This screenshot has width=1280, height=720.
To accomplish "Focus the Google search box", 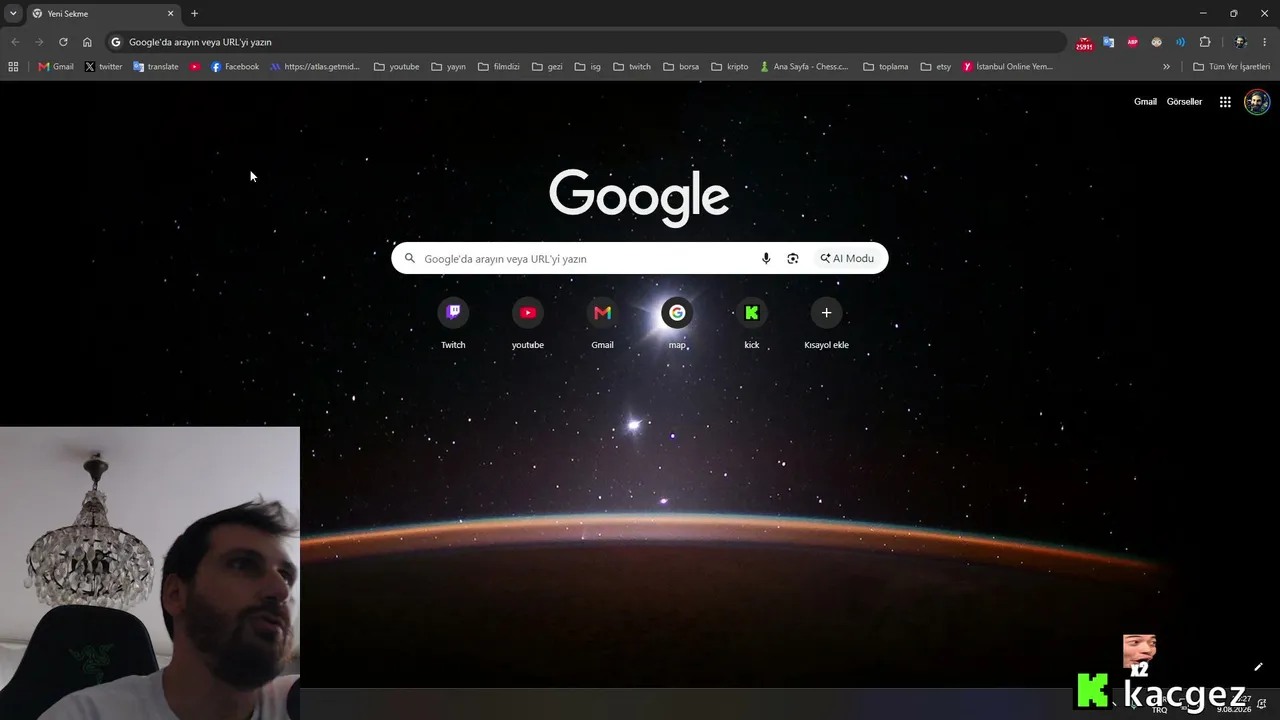I will 639,258.
